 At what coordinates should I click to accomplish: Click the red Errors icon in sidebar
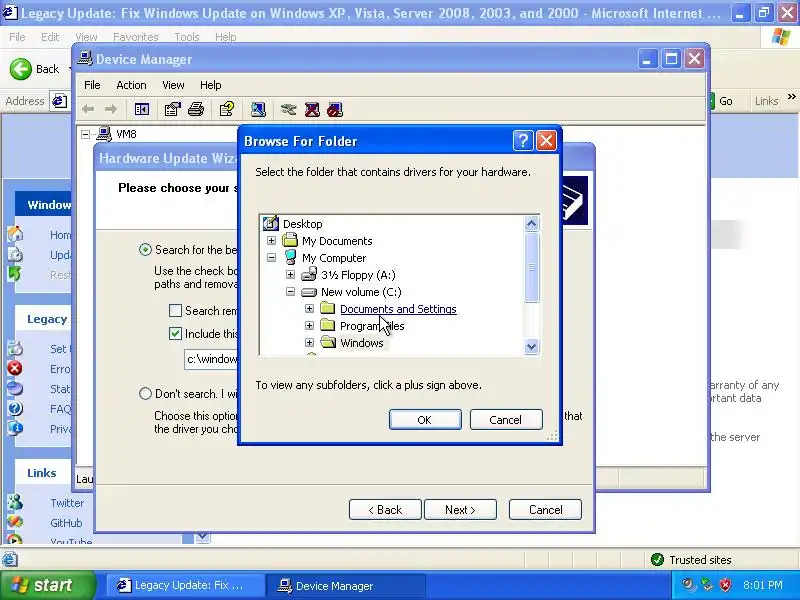tap(15, 368)
